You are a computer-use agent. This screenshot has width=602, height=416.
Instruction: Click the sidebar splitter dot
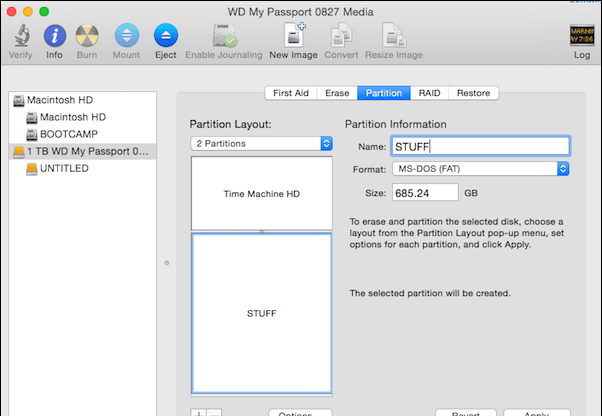[x=167, y=263]
